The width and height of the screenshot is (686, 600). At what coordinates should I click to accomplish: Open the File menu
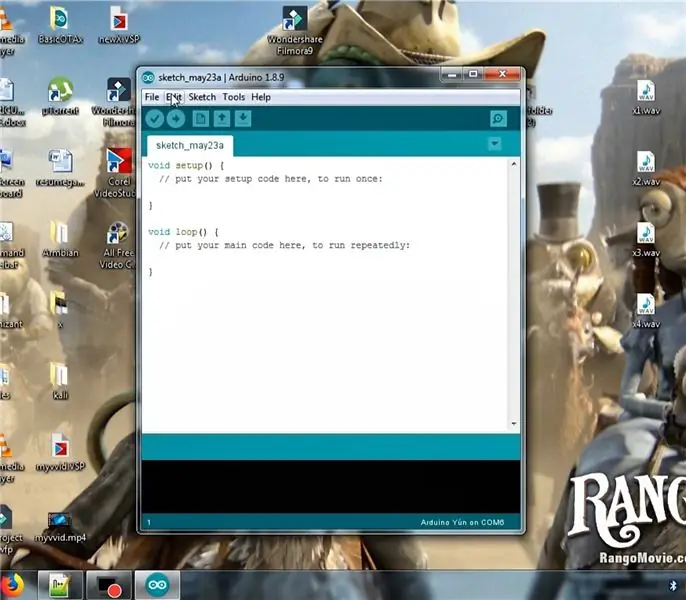pos(152,97)
